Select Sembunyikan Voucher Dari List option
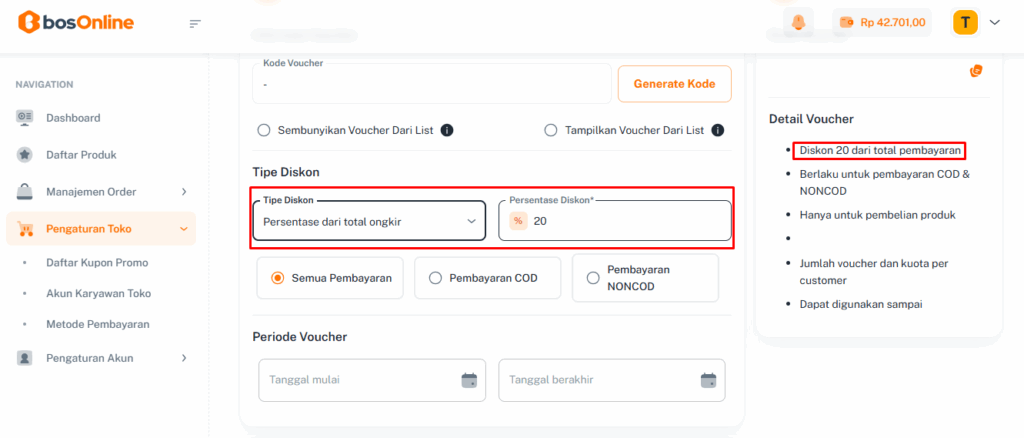This screenshot has height=438, width=1024. 264,130
